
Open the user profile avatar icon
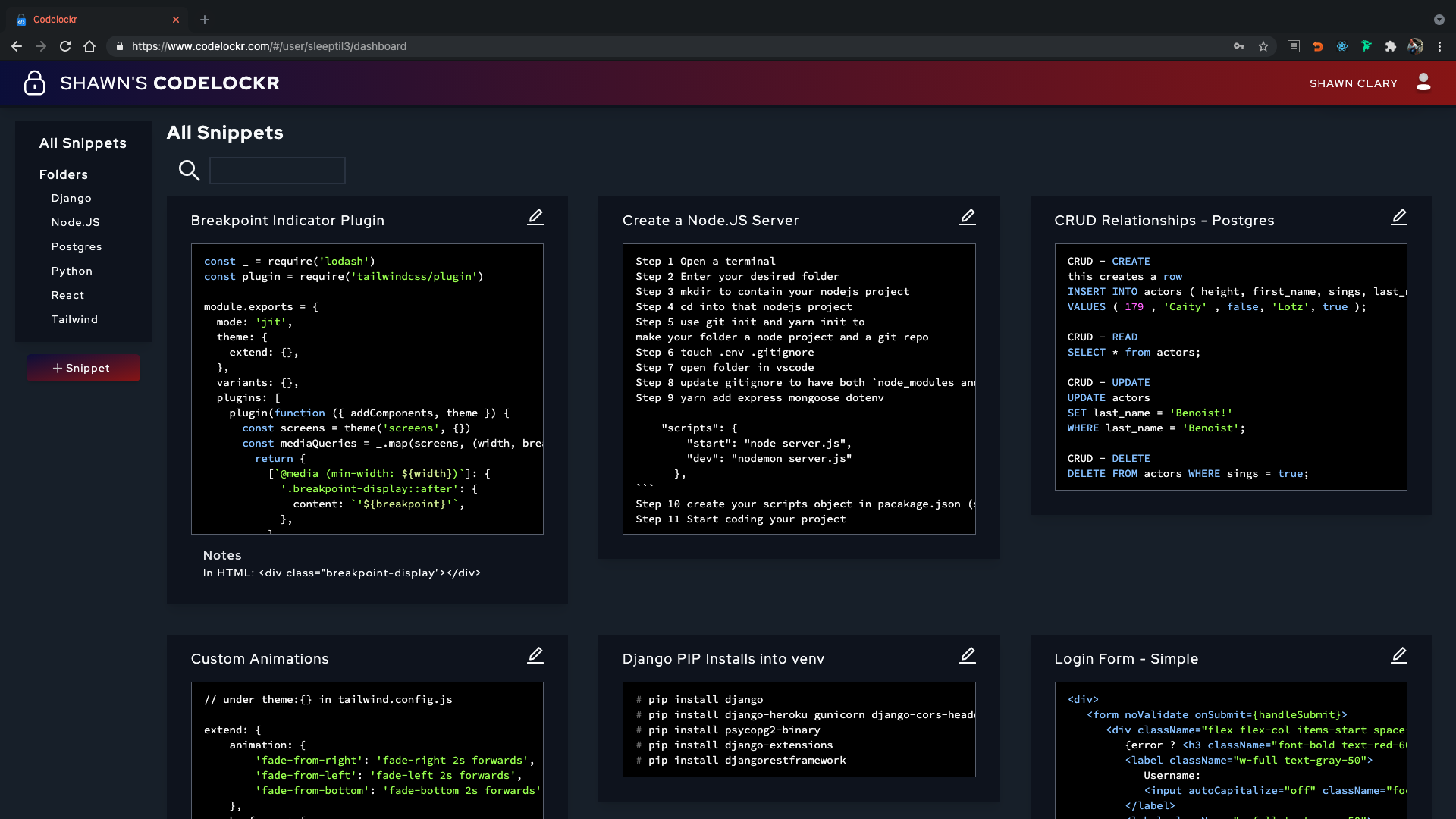pos(1423,83)
